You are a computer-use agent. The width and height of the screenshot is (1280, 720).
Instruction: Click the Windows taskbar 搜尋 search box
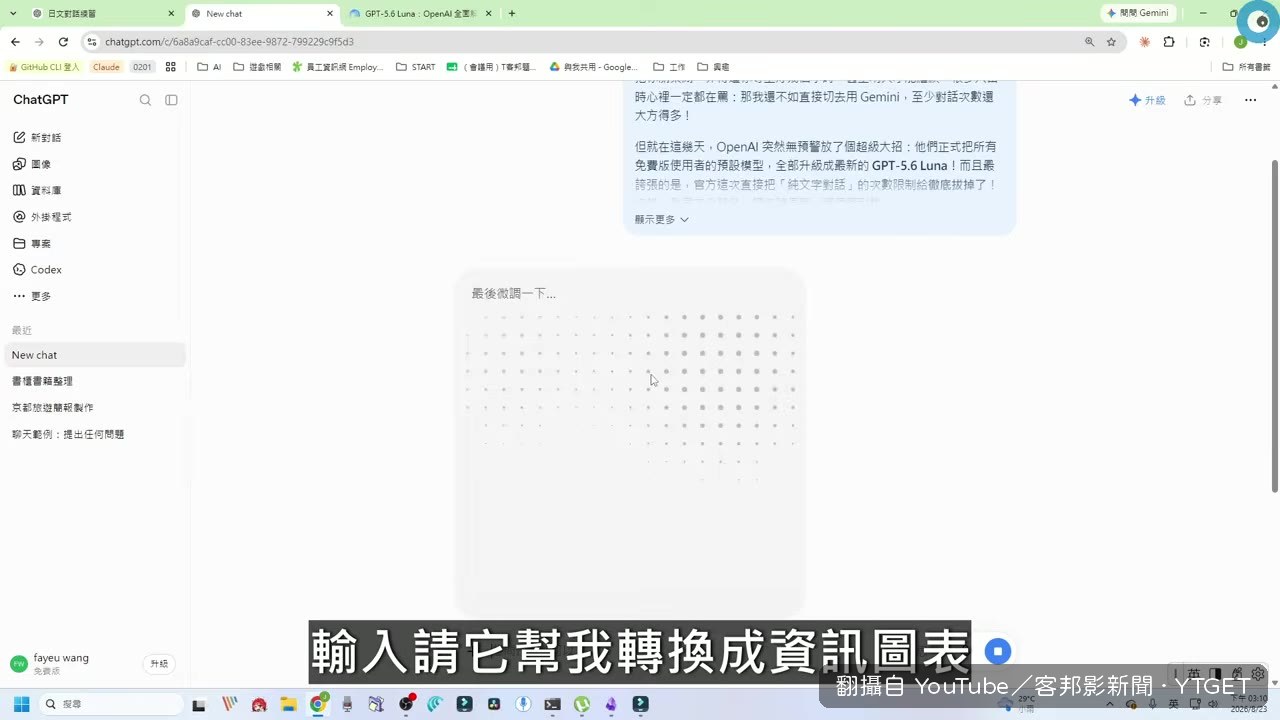(x=112, y=704)
